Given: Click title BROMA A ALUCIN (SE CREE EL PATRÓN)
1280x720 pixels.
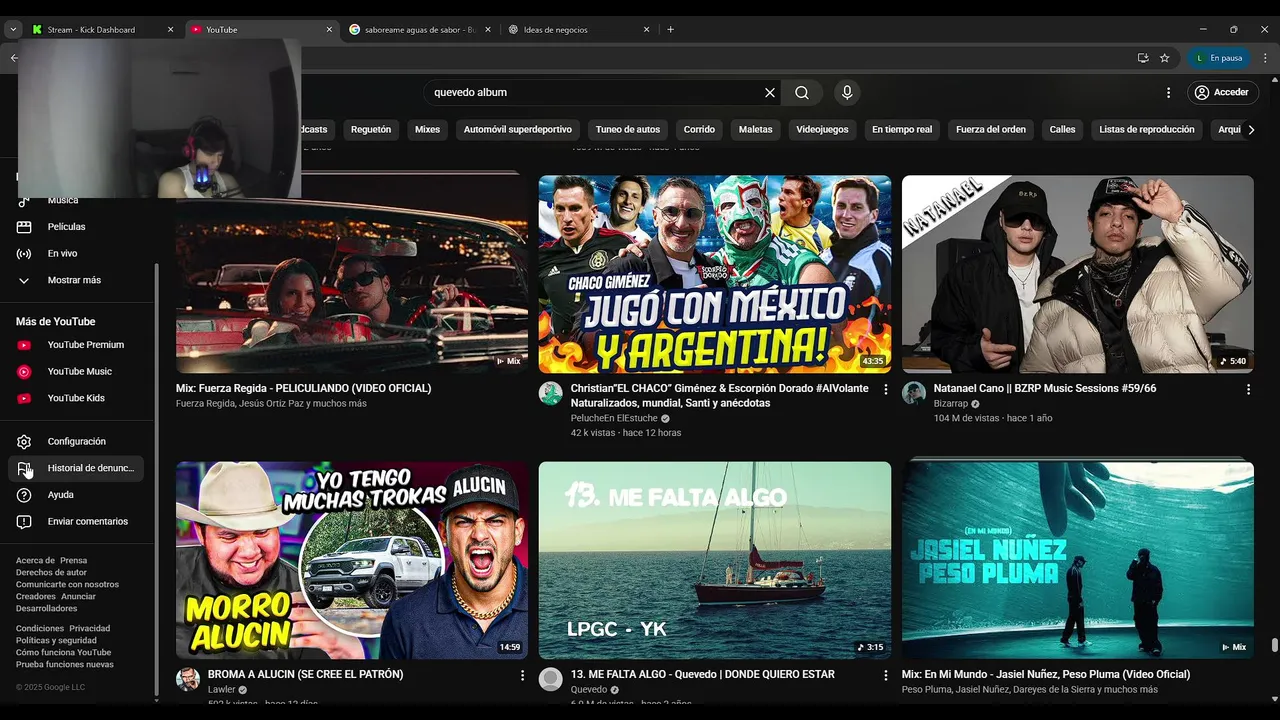Looking at the screenshot, I should pyautogui.click(x=305, y=675).
